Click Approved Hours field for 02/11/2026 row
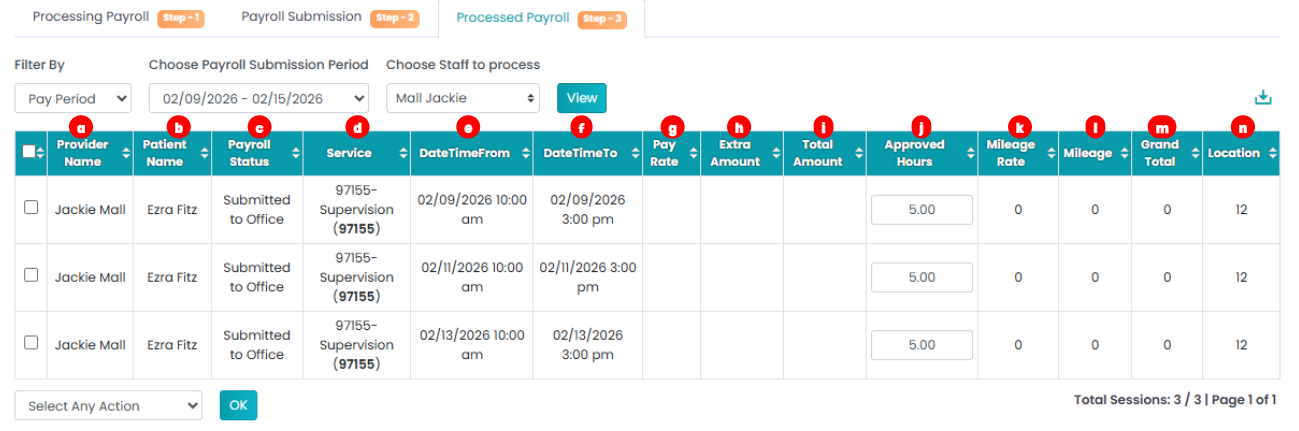The image size is (1299, 431). tap(922, 277)
